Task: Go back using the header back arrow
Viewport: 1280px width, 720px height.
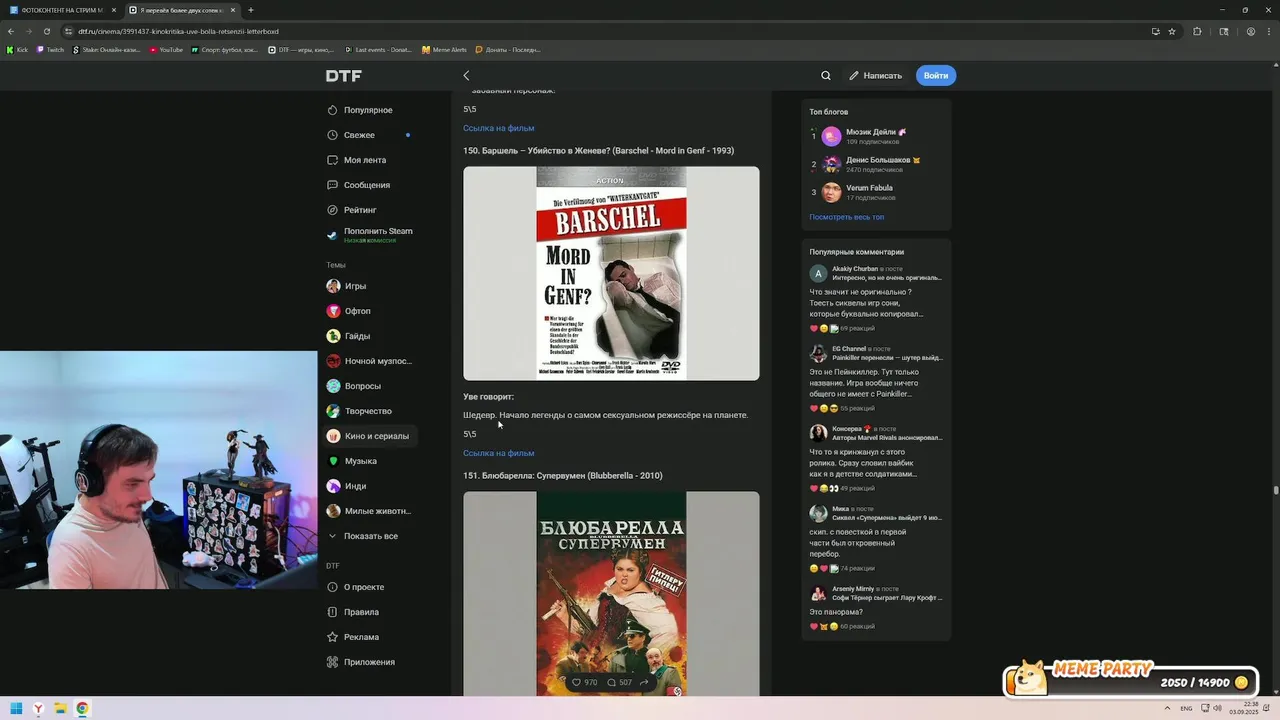Action: point(466,76)
